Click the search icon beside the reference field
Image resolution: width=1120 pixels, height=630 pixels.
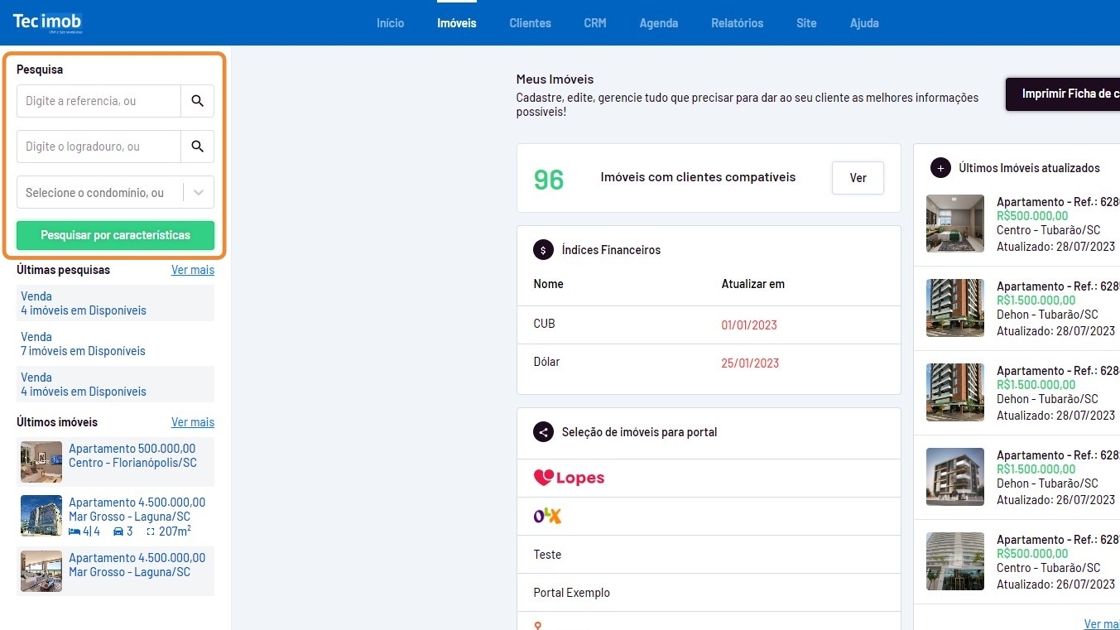(197, 101)
